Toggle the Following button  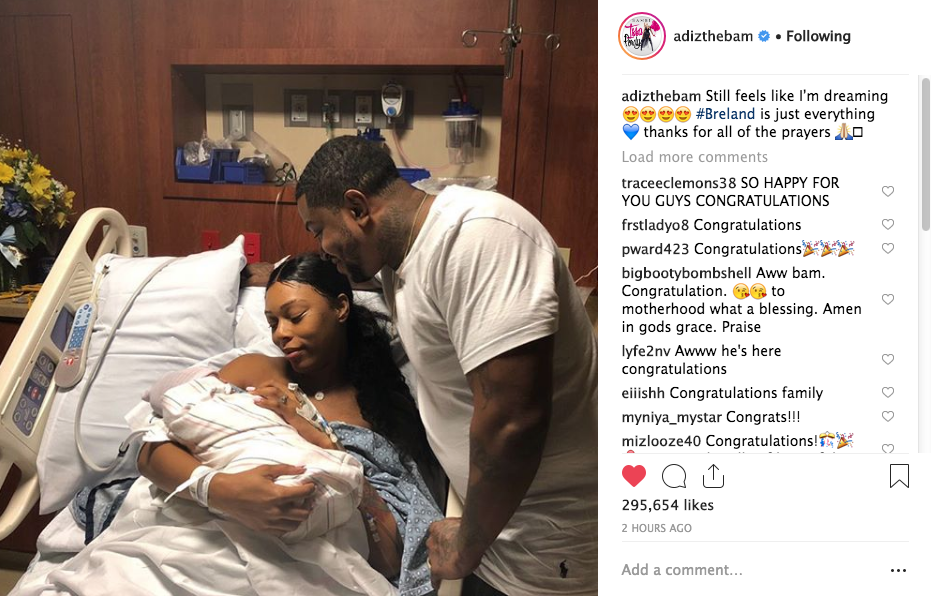(x=818, y=36)
